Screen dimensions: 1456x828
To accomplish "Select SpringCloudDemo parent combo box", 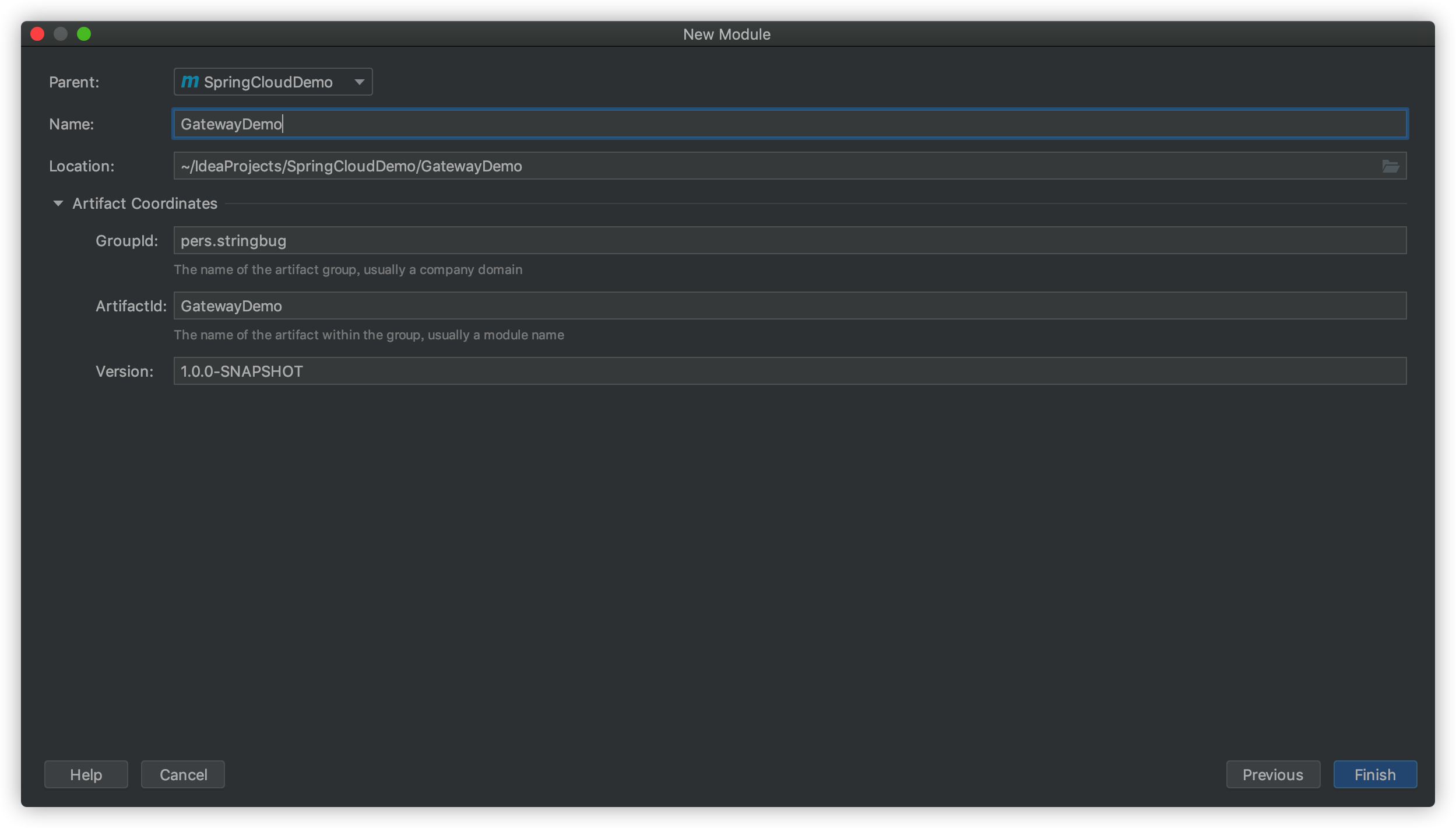I will pyautogui.click(x=268, y=82).
